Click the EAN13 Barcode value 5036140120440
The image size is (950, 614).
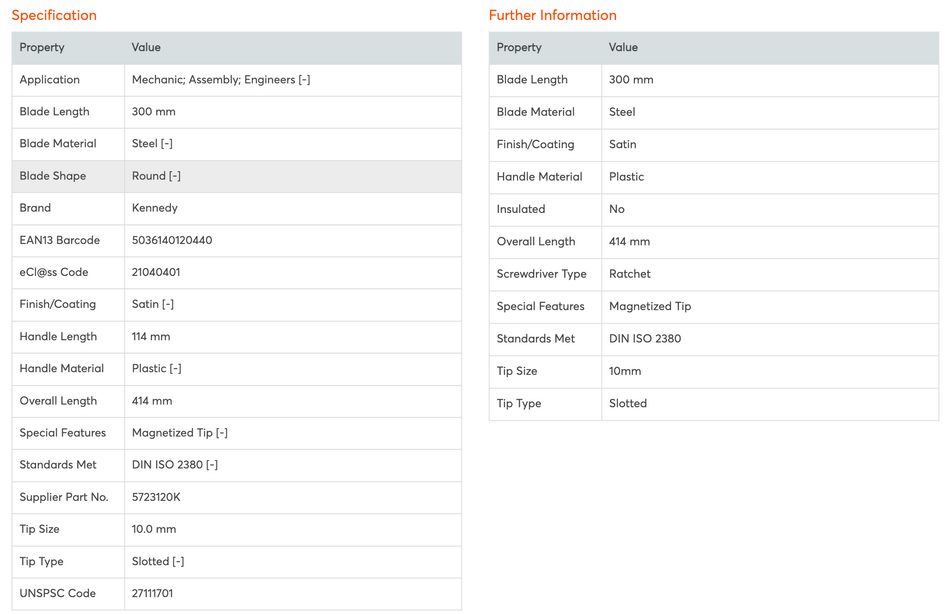(172, 240)
